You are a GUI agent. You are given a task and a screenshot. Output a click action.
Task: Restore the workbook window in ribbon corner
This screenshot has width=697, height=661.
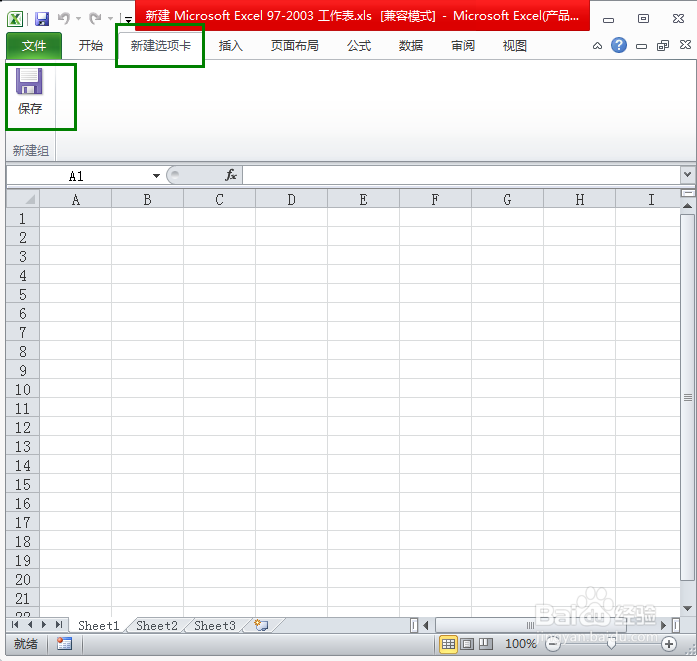tap(663, 46)
